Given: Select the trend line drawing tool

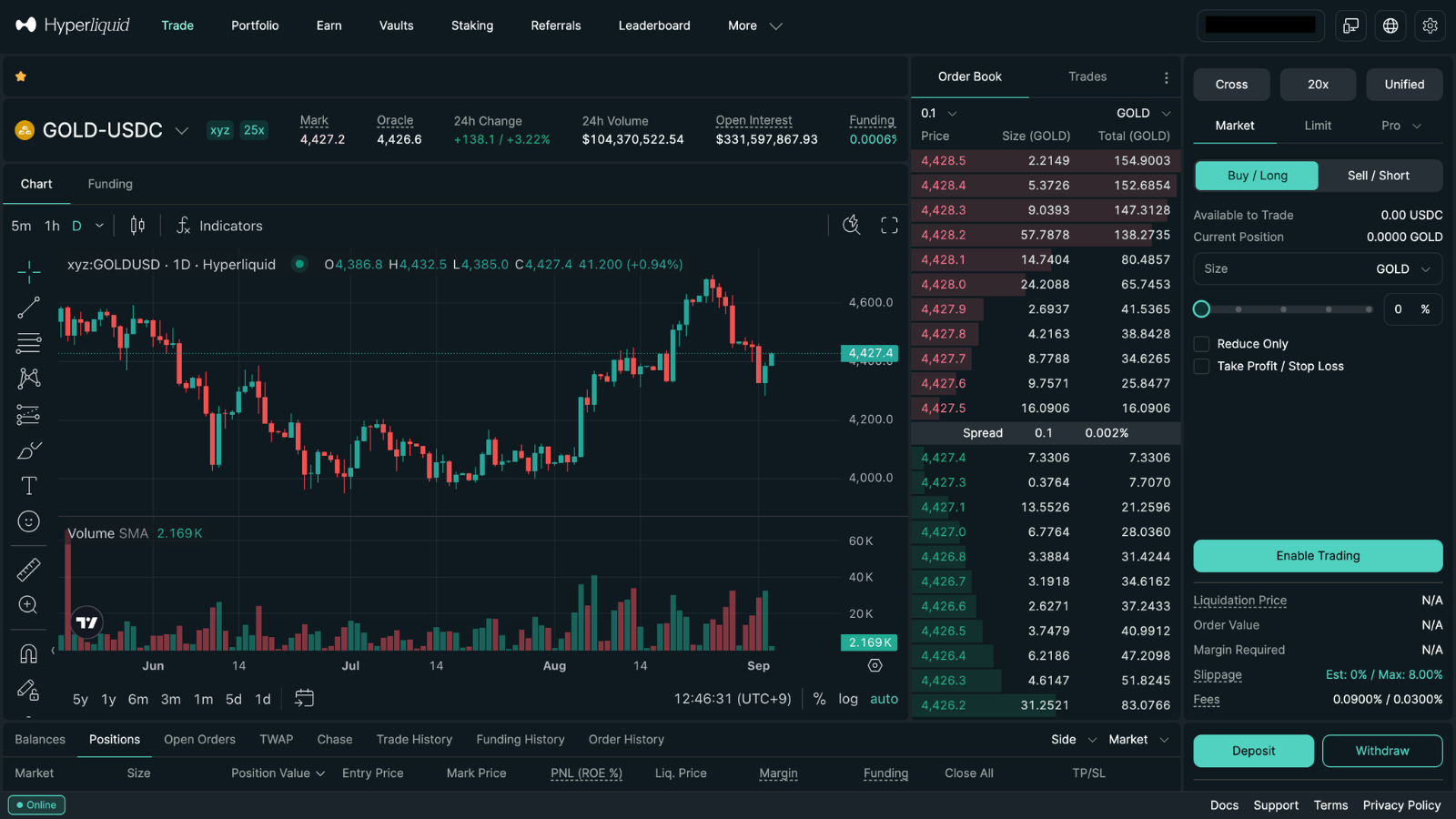Looking at the screenshot, I should 29,308.
